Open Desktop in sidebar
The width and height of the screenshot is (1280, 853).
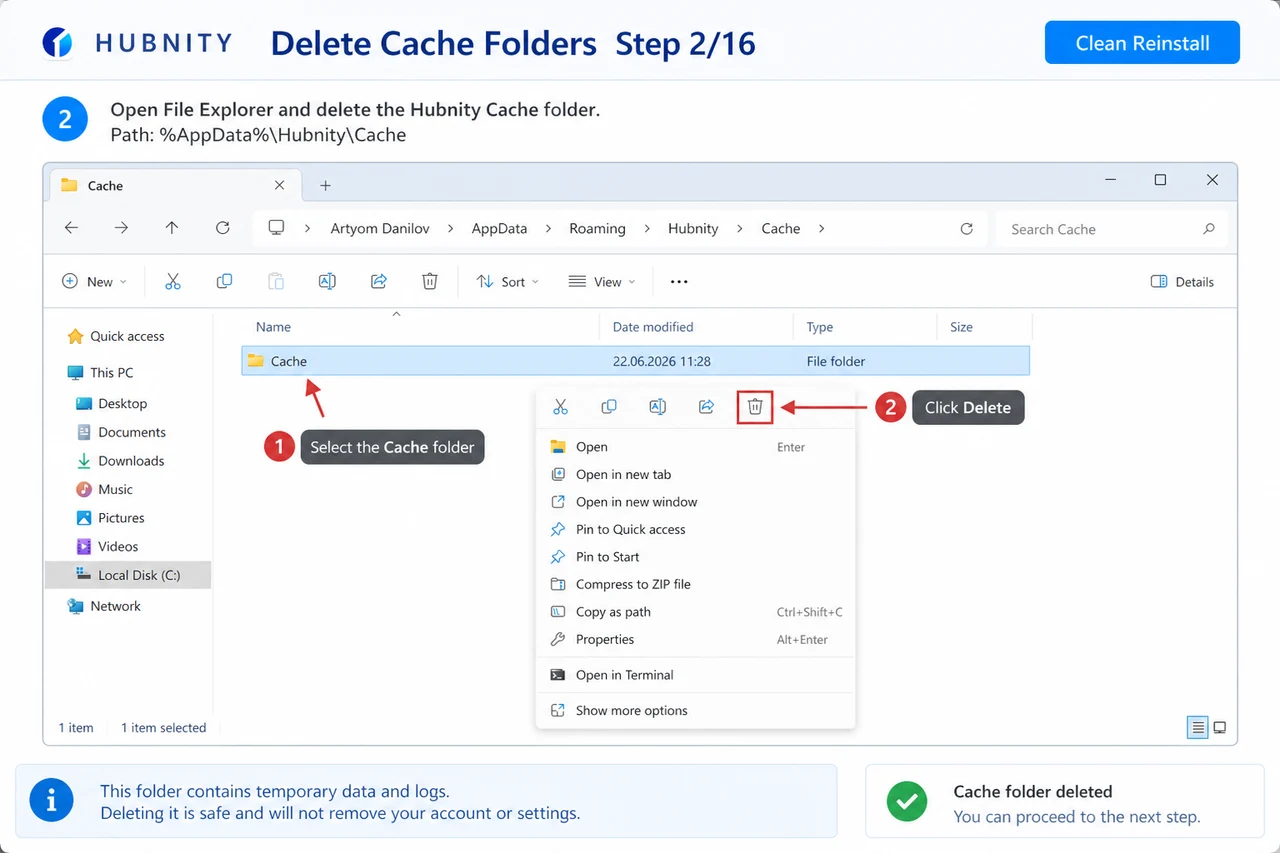(112, 403)
